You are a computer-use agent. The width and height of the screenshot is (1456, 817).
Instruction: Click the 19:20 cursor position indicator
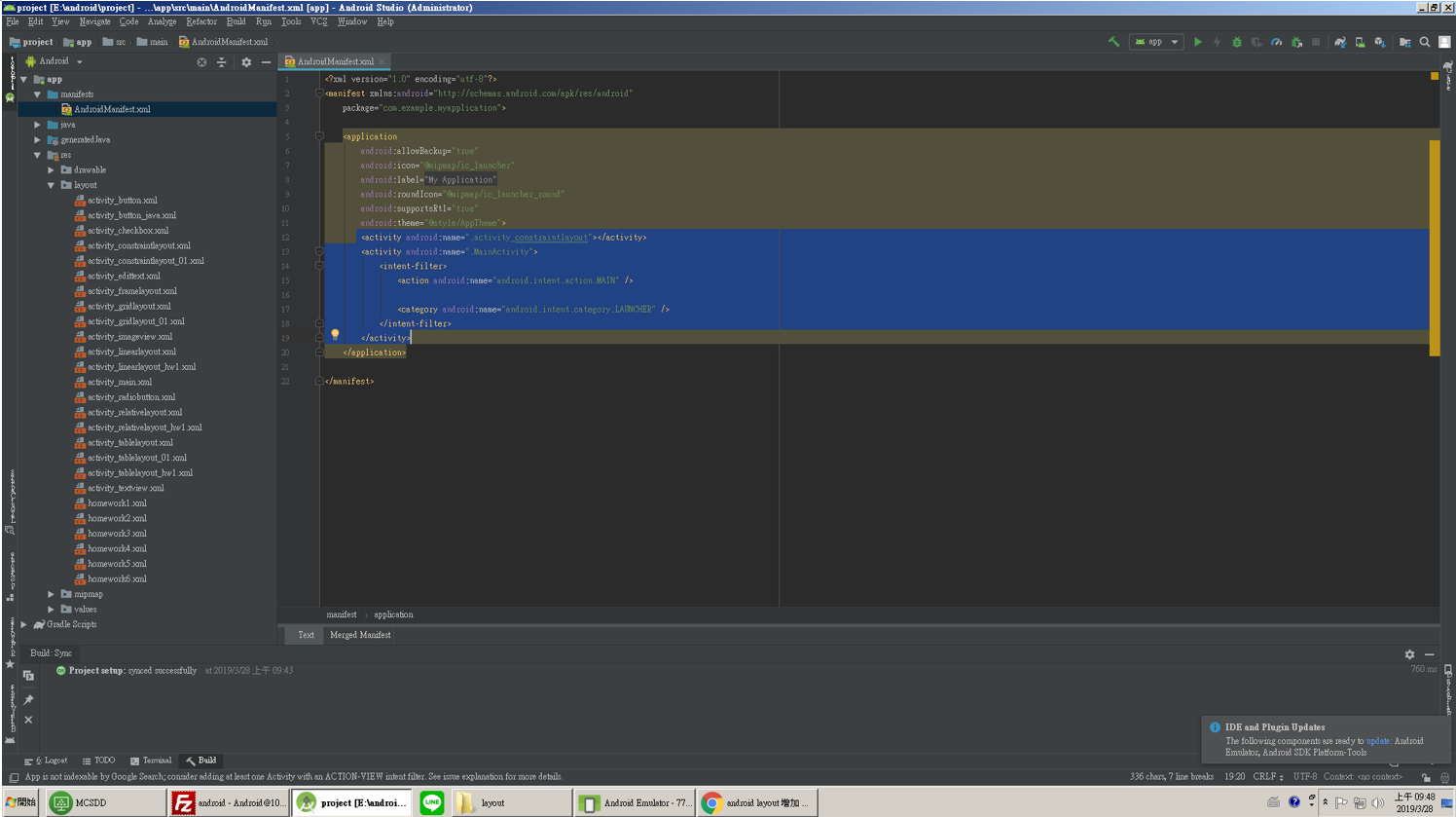coord(1234,777)
